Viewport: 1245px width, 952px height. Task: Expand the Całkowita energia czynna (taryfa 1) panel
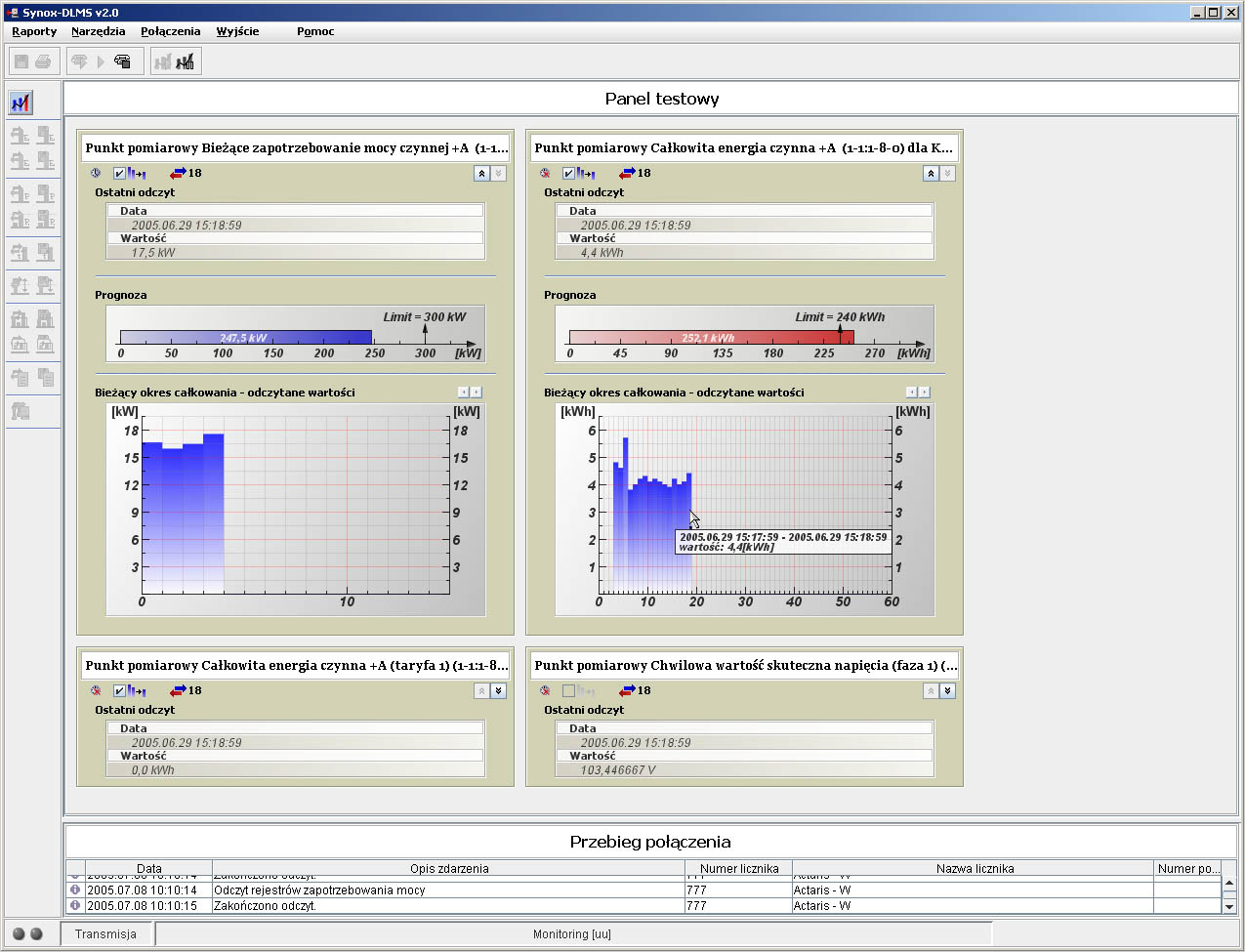[498, 690]
